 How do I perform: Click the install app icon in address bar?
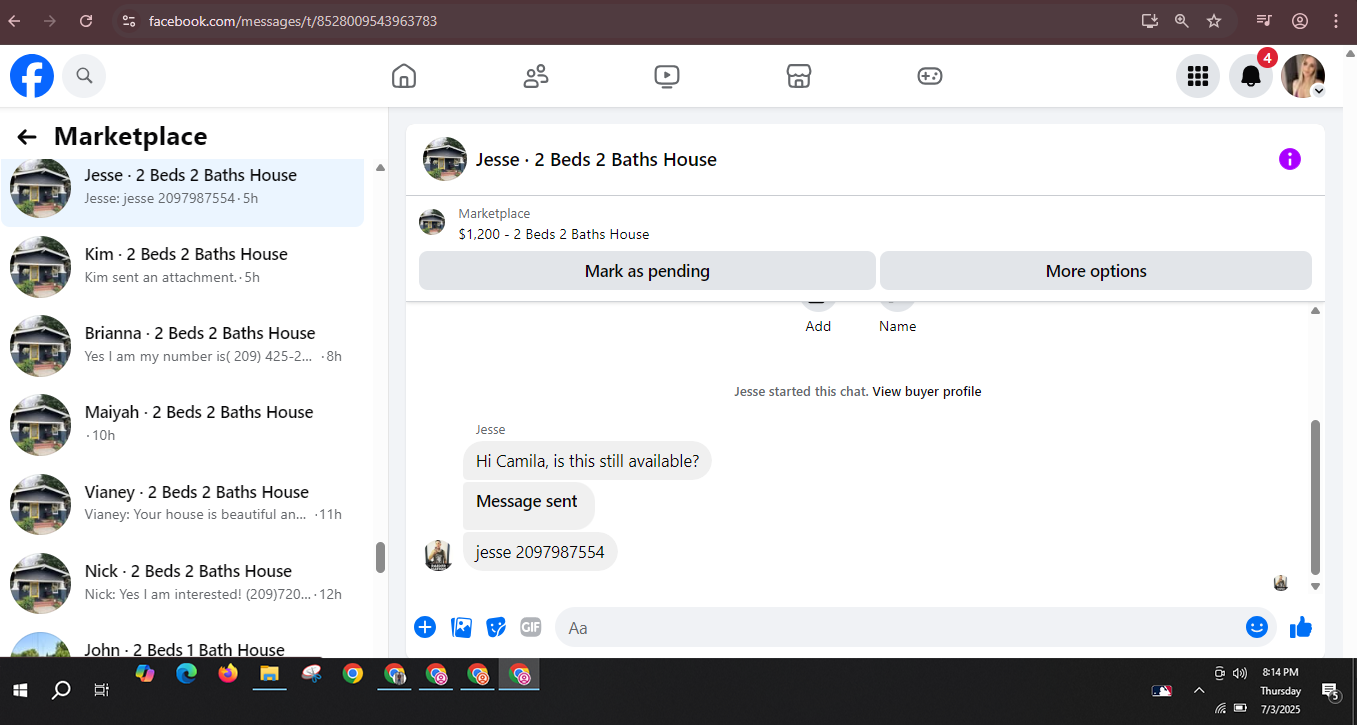1149,21
